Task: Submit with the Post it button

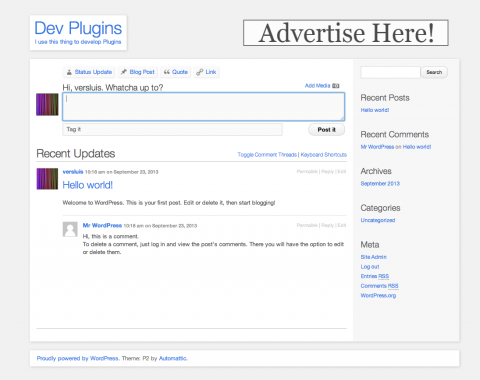Action: pos(326,130)
